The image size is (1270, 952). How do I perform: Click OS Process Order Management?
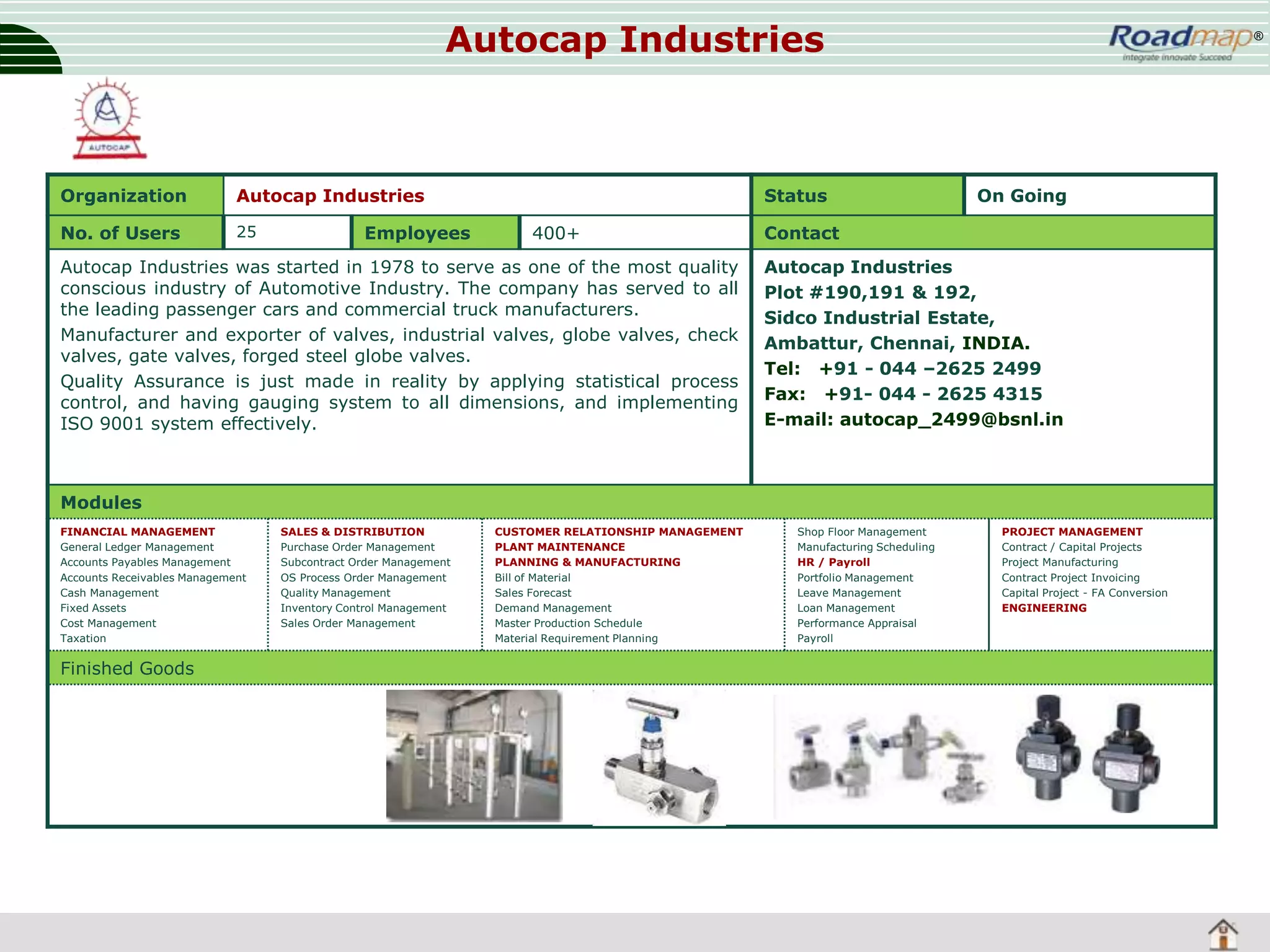point(363,578)
